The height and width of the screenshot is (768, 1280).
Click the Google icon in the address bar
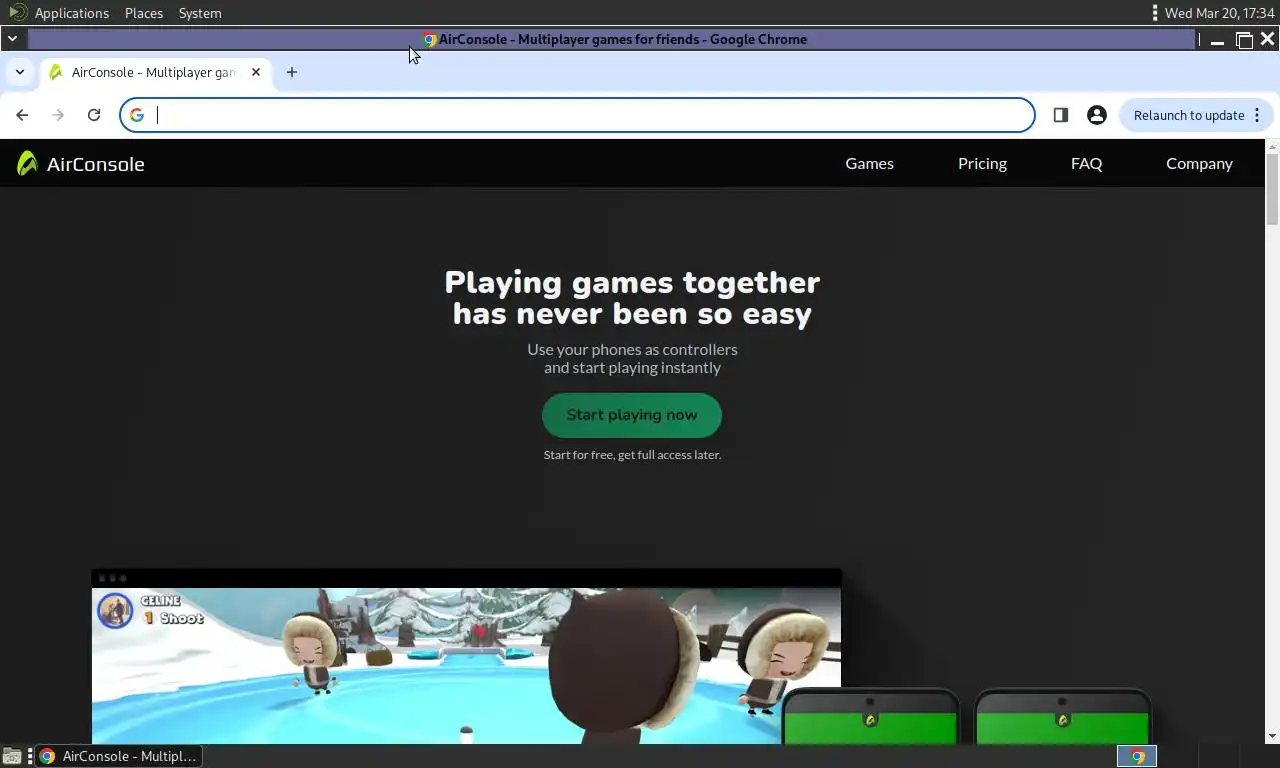click(x=137, y=115)
